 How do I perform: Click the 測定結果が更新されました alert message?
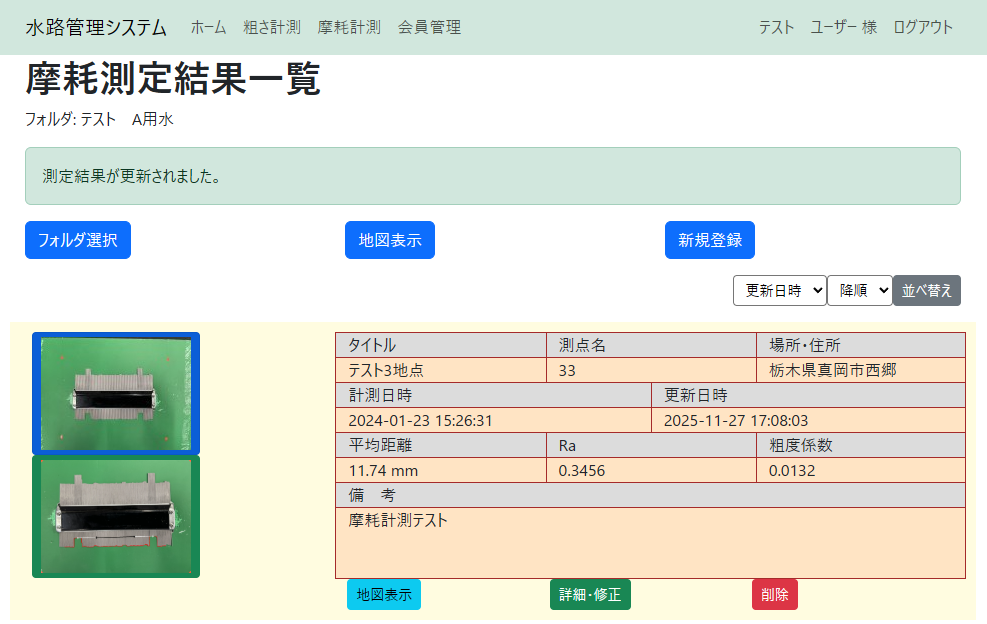point(492,176)
